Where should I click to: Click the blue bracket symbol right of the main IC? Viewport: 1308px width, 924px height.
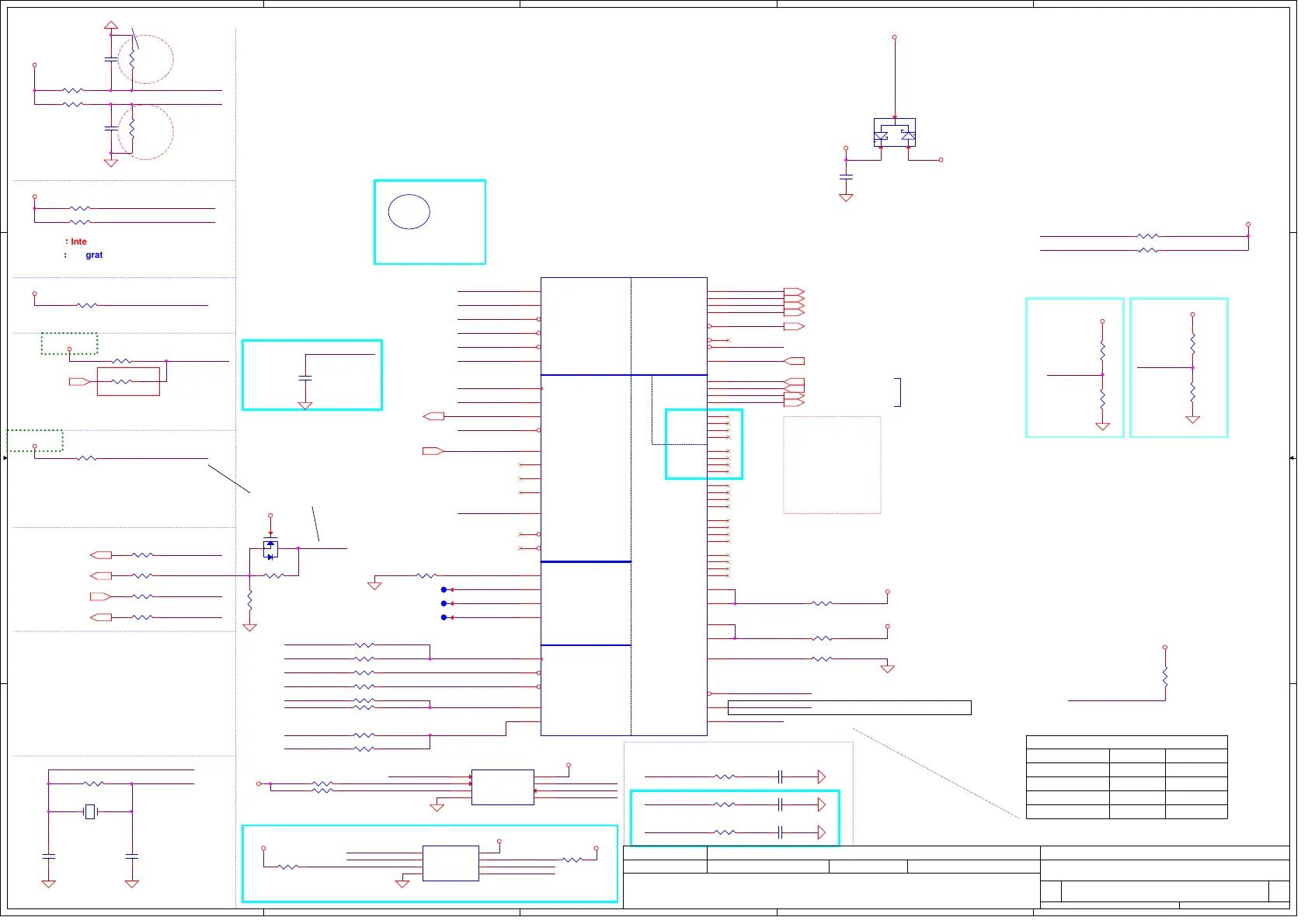[898, 392]
